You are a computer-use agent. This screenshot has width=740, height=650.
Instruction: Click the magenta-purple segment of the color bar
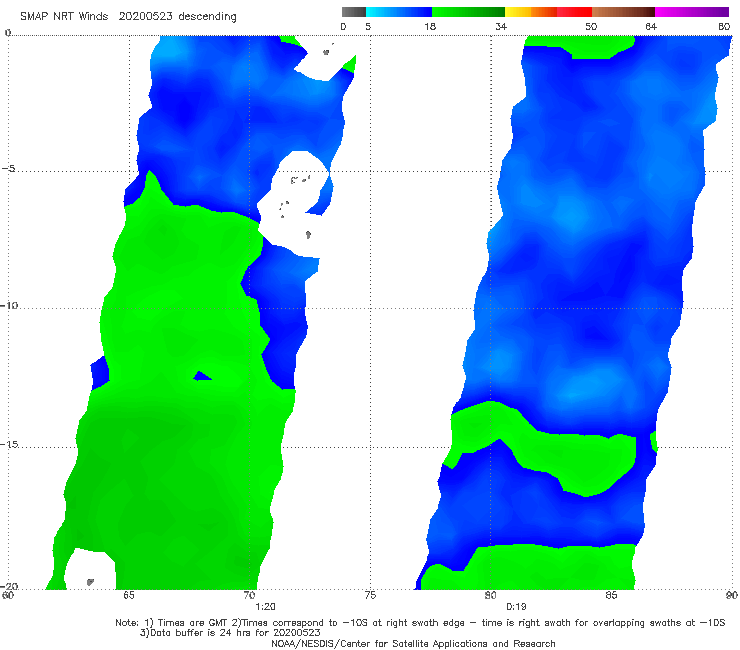point(692,12)
